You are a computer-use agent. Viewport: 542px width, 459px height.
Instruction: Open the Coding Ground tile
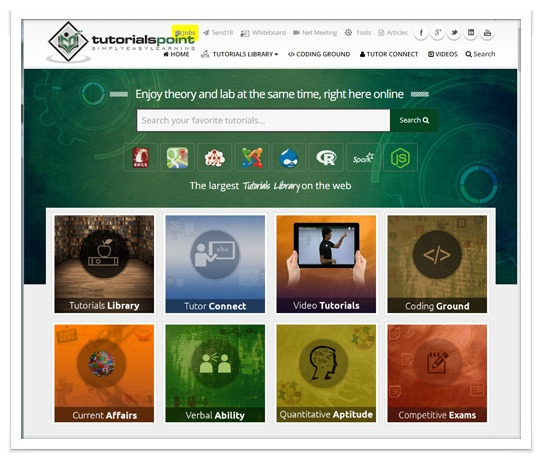[x=437, y=264]
